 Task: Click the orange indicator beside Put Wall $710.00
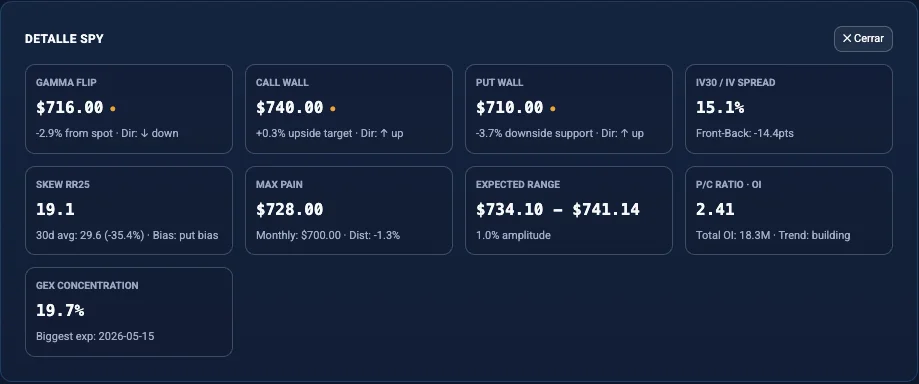coord(553,108)
